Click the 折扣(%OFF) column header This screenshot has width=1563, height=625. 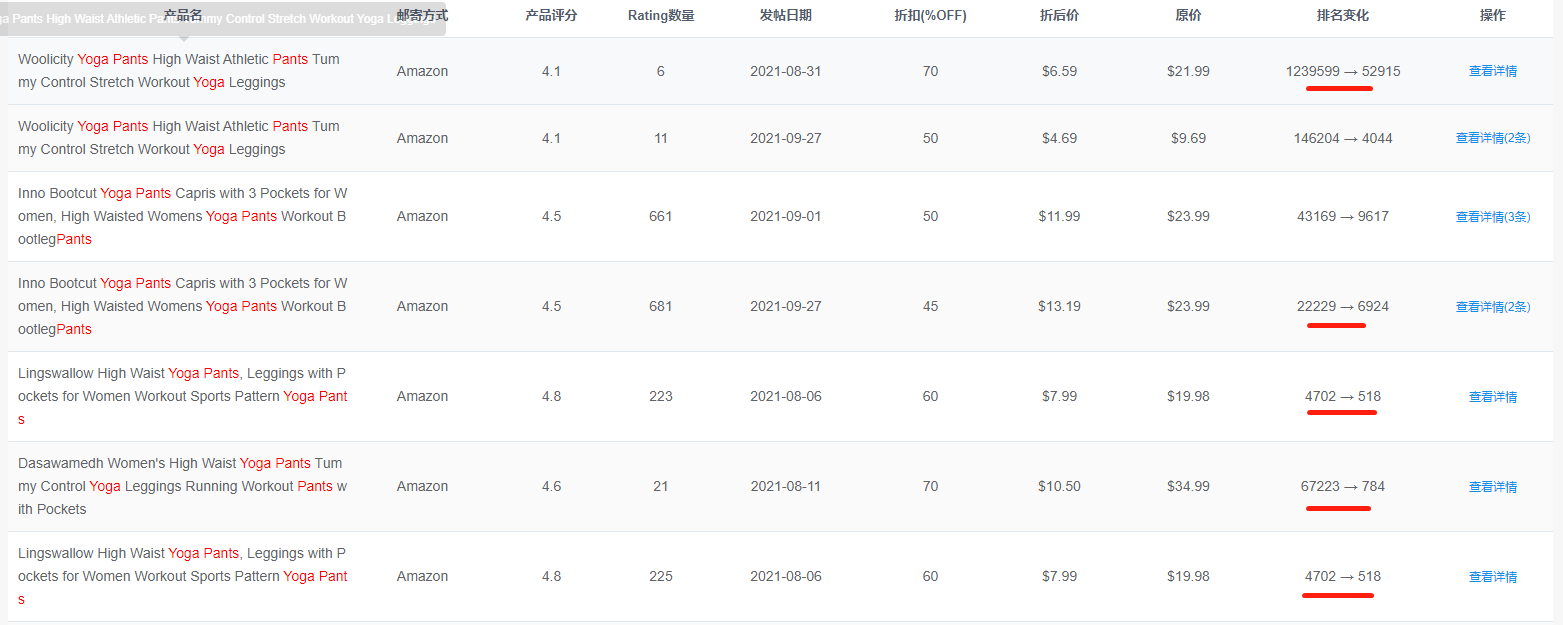[930, 15]
